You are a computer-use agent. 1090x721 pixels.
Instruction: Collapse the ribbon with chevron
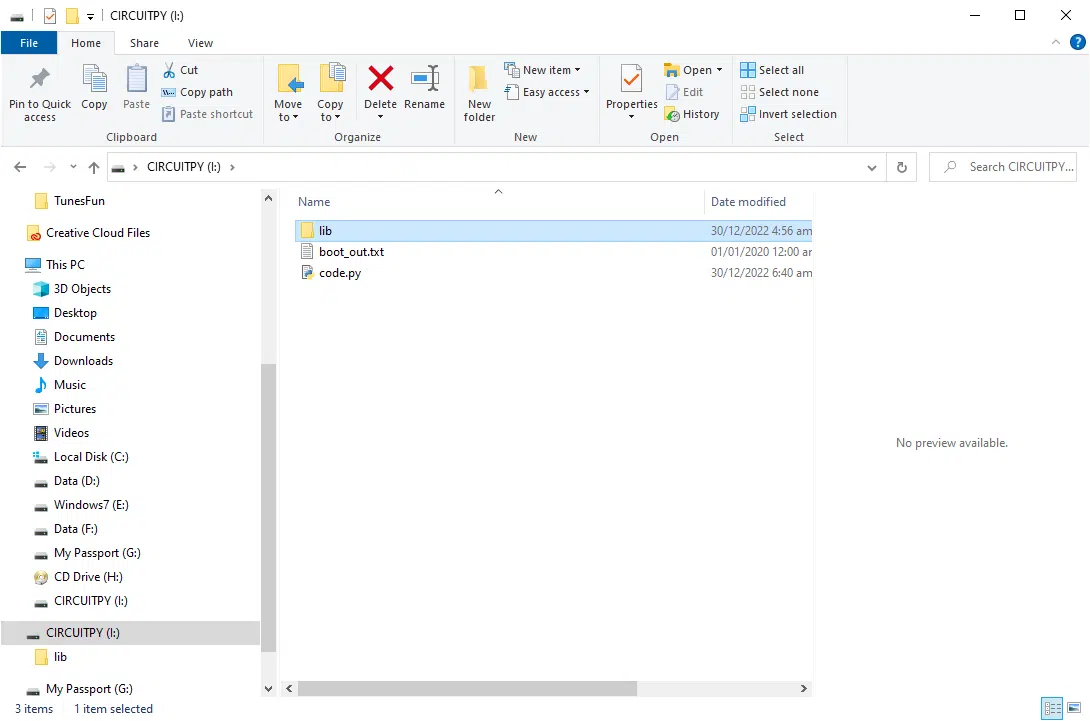pyautogui.click(x=1056, y=42)
